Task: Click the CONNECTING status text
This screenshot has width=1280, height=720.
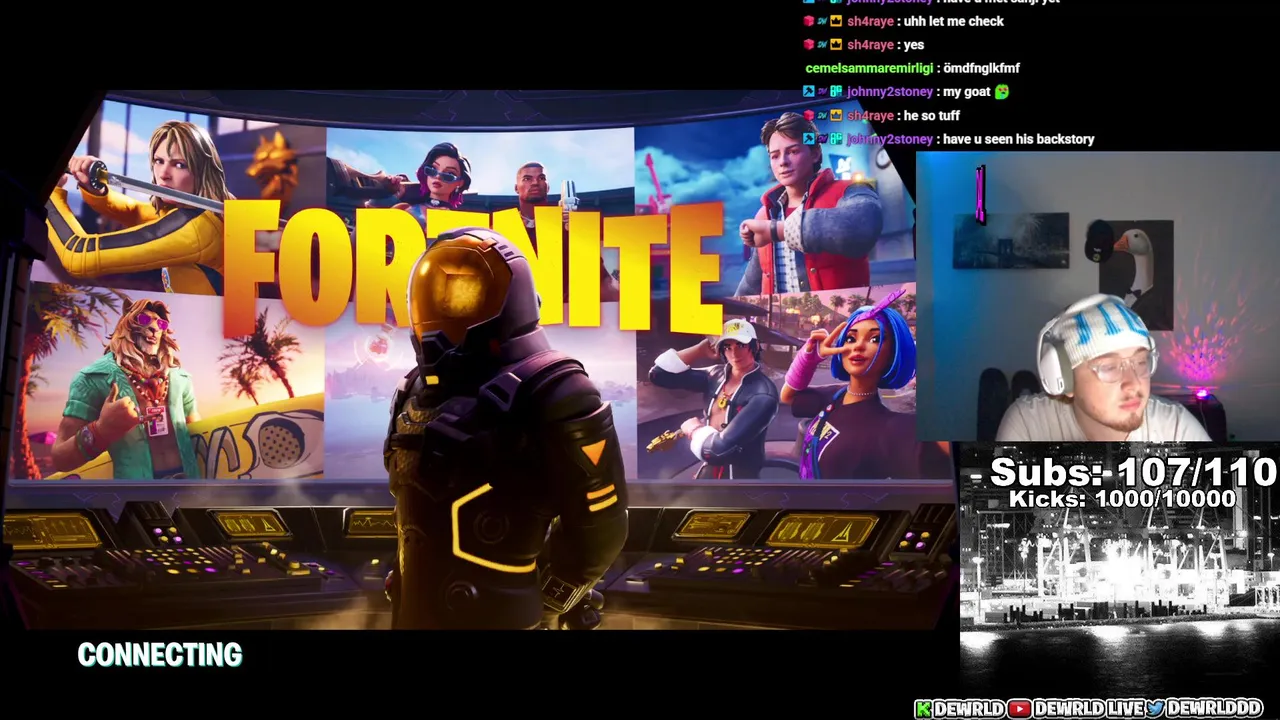Action: [x=160, y=655]
